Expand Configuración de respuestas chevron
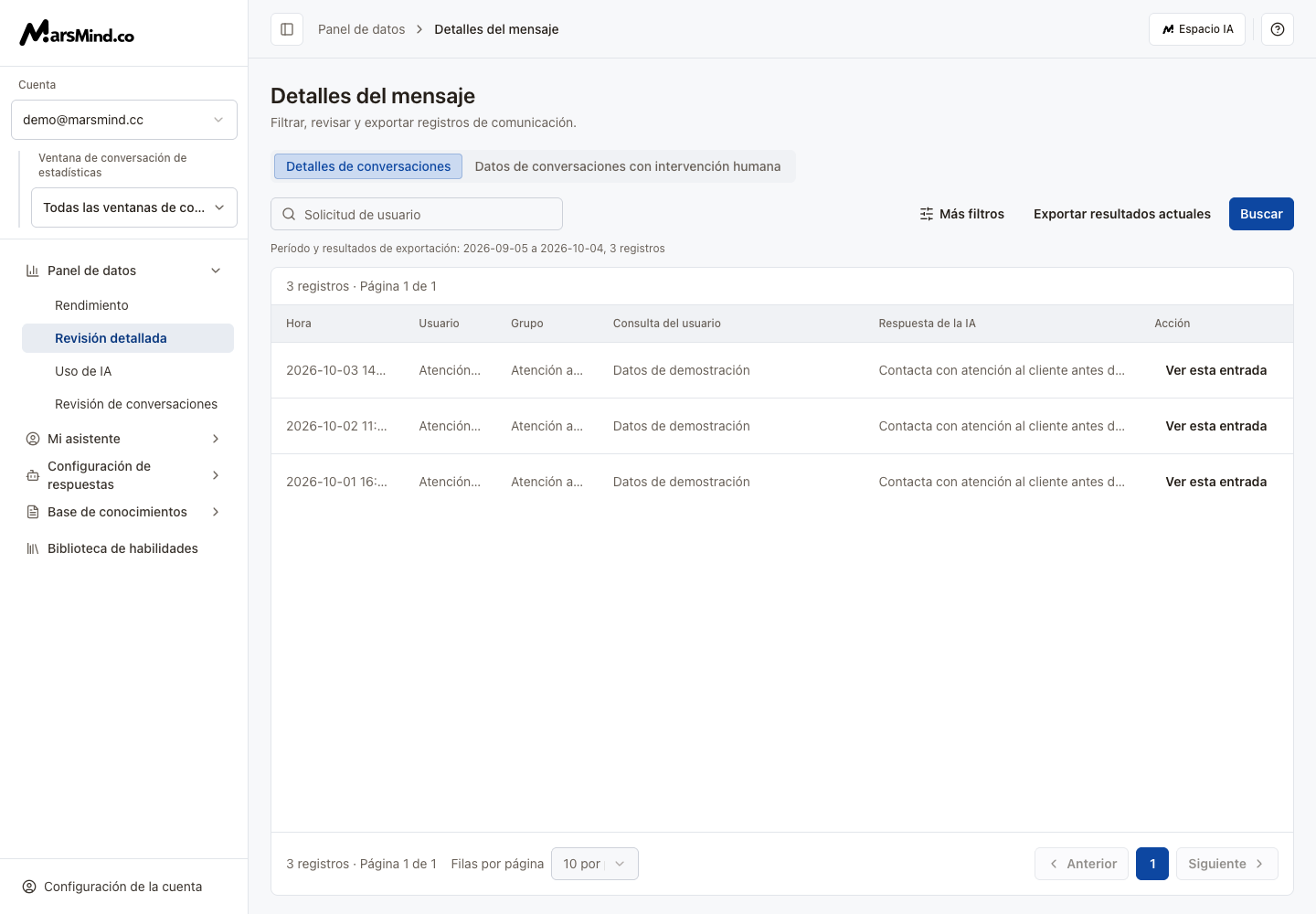This screenshot has height=914, width=1316. coord(216,475)
